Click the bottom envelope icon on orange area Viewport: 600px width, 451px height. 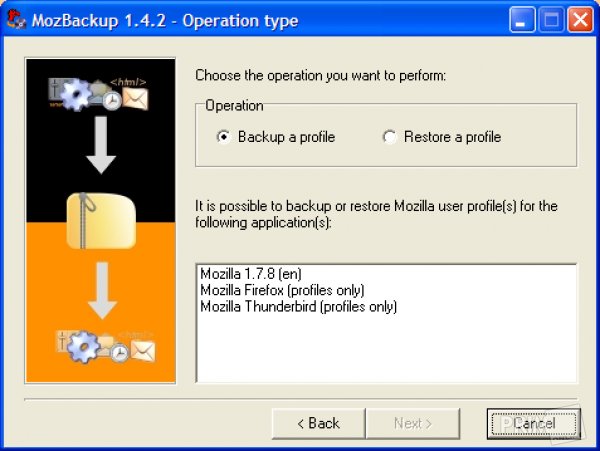(x=143, y=351)
